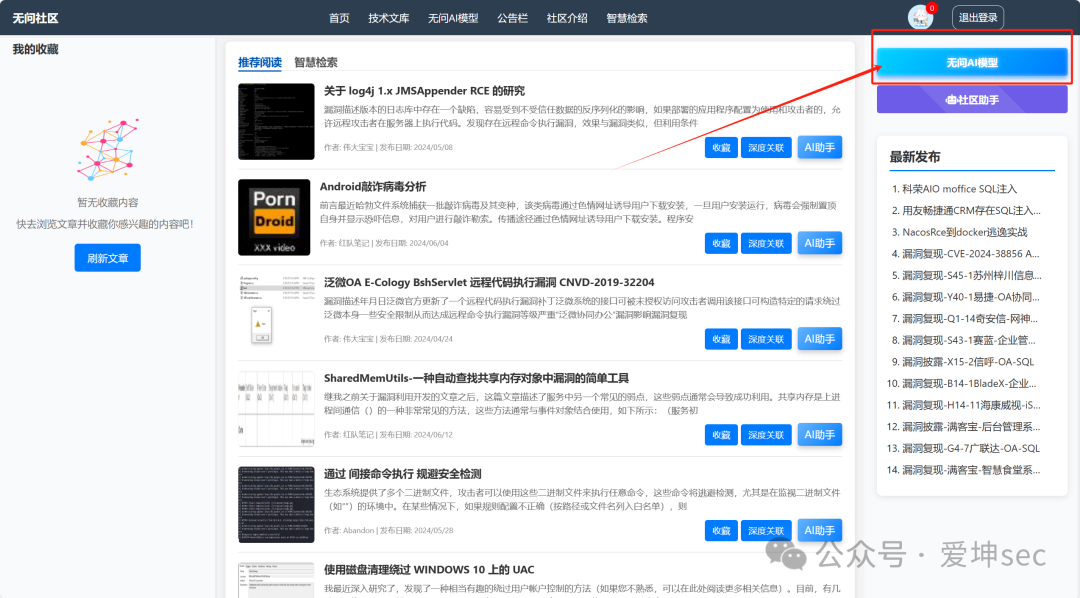
Task: Click 收藏 for 泛微OA E-Cology article
Action: click(x=721, y=339)
